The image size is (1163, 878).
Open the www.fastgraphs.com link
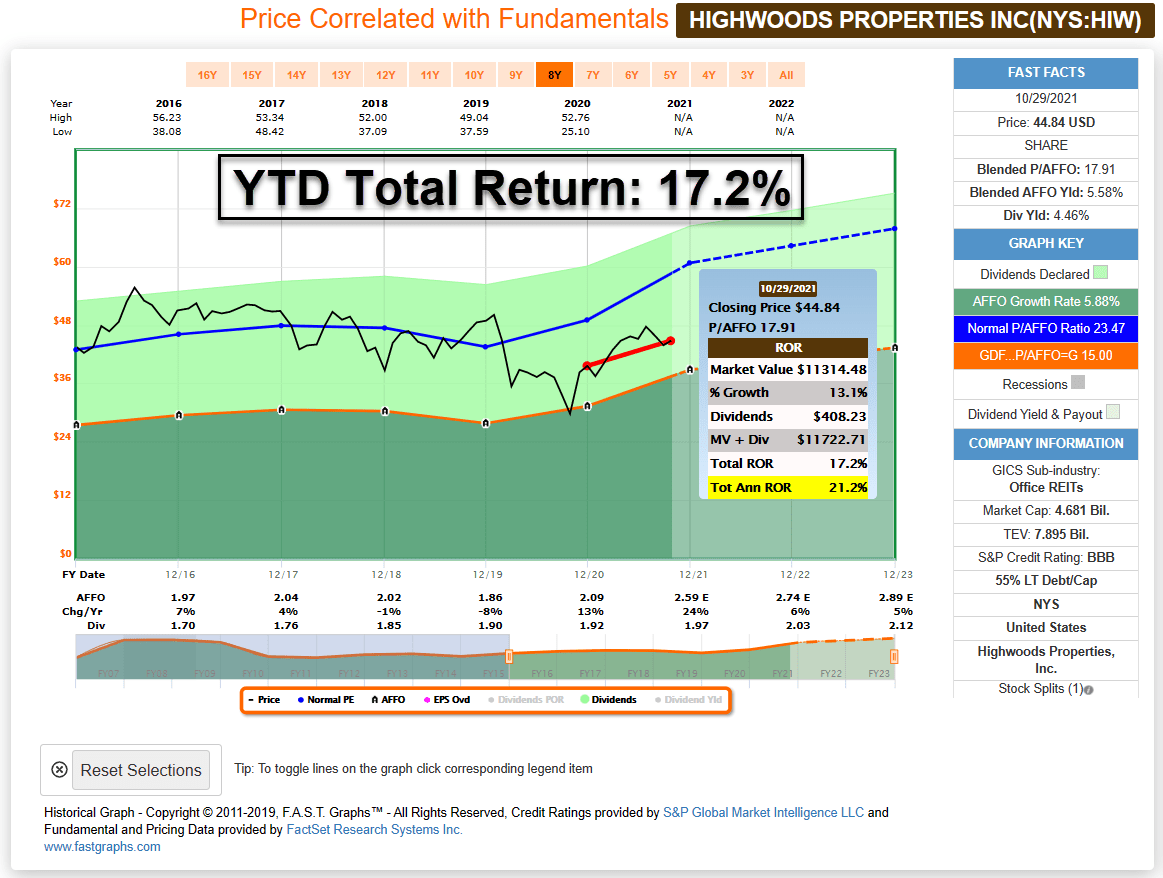pyautogui.click(x=102, y=847)
